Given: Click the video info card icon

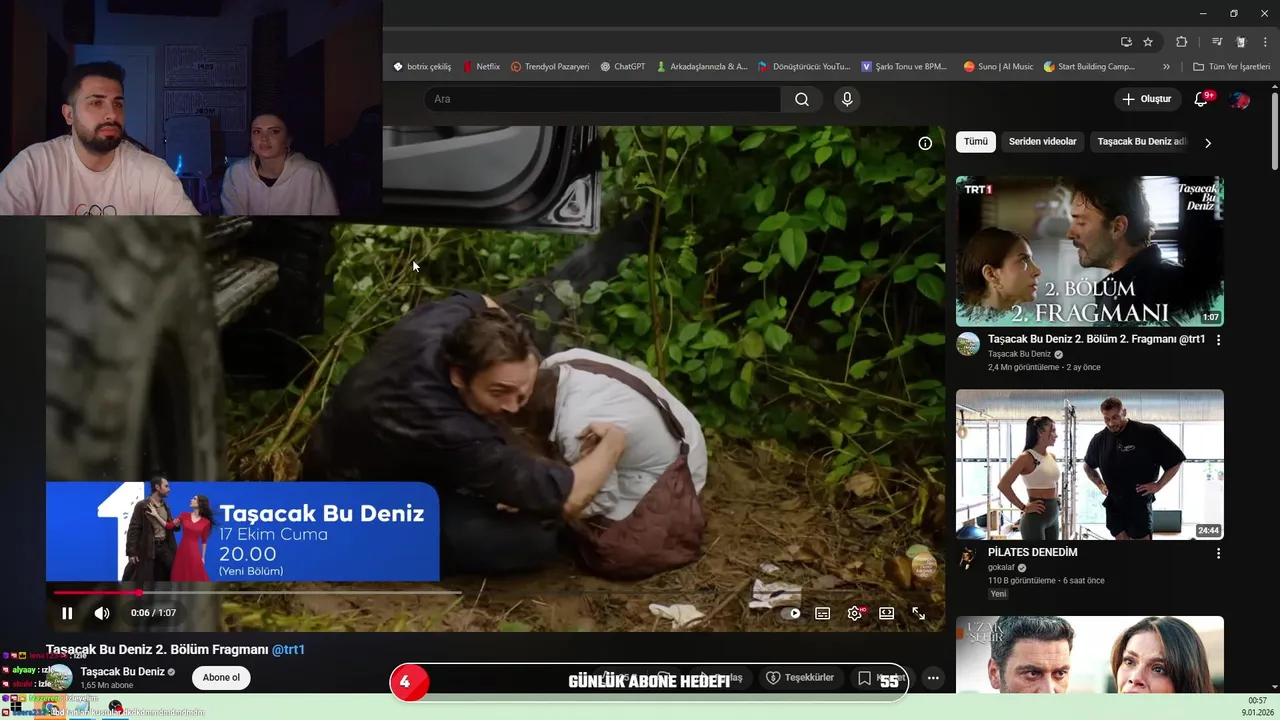Looking at the screenshot, I should [x=925, y=143].
